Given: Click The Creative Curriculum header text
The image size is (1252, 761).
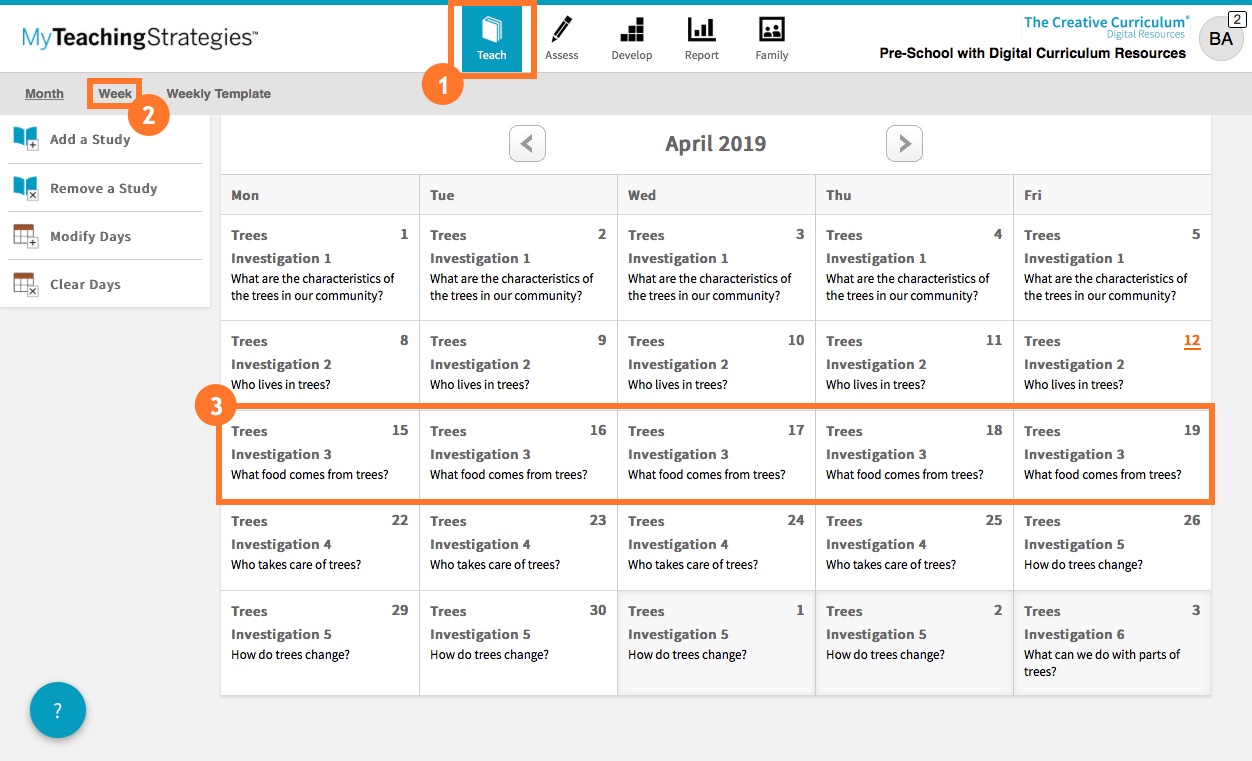Looking at the screenshot, I should [1106, 21].
